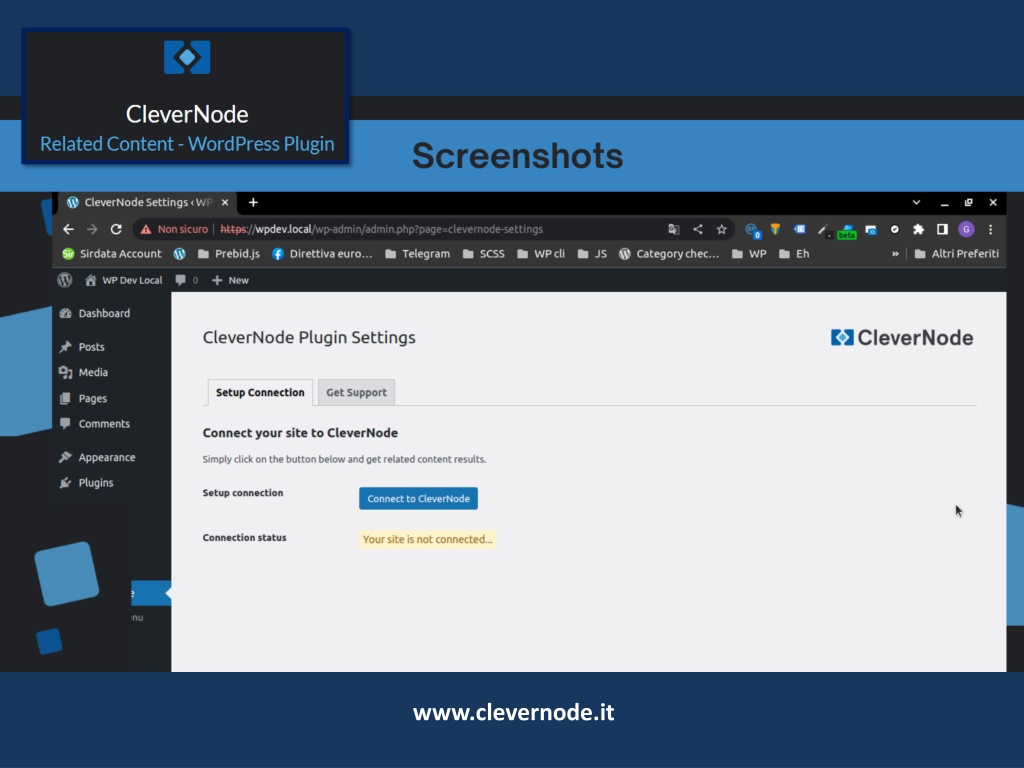Click the browser forward arrow

tap(92, 229)
